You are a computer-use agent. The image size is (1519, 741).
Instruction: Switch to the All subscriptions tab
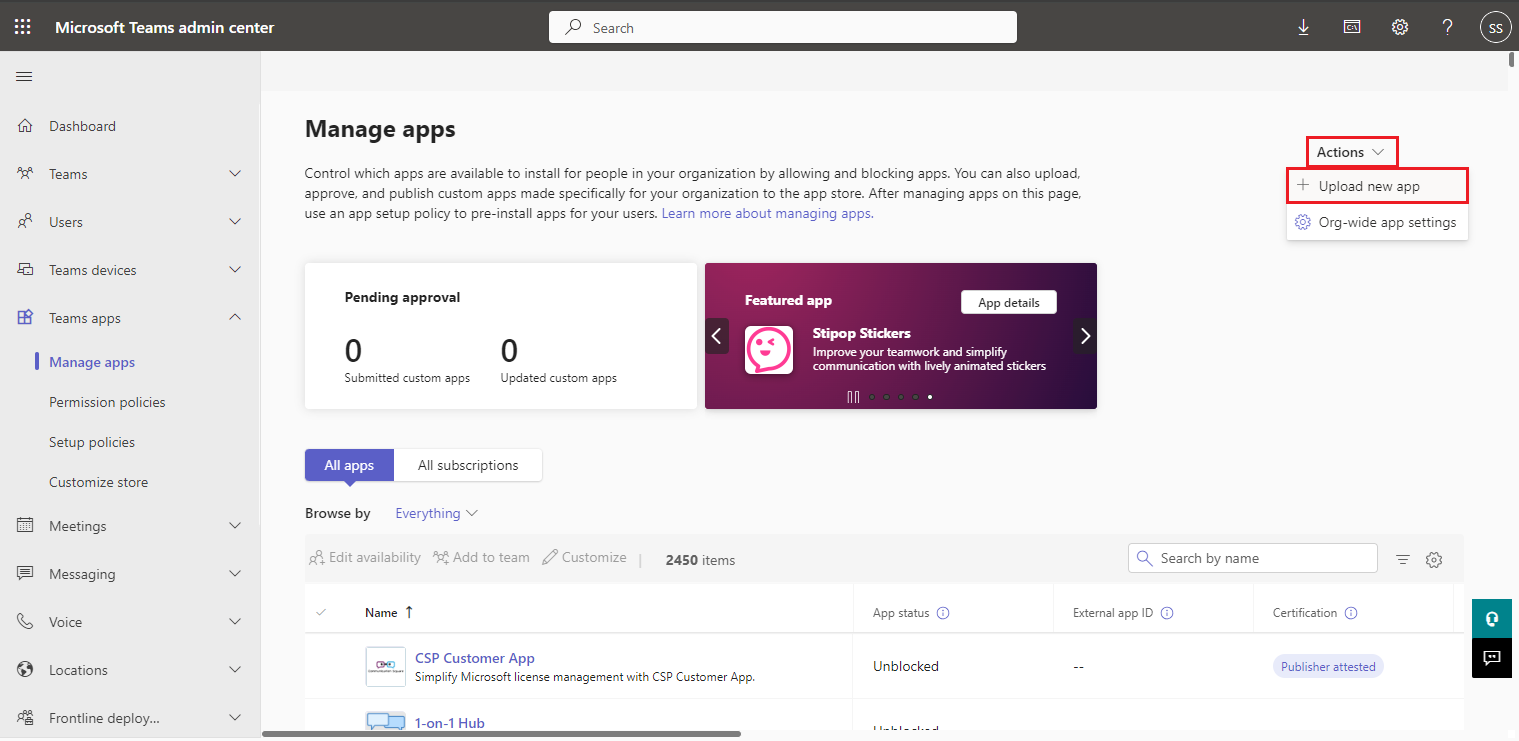coord(468,465)
